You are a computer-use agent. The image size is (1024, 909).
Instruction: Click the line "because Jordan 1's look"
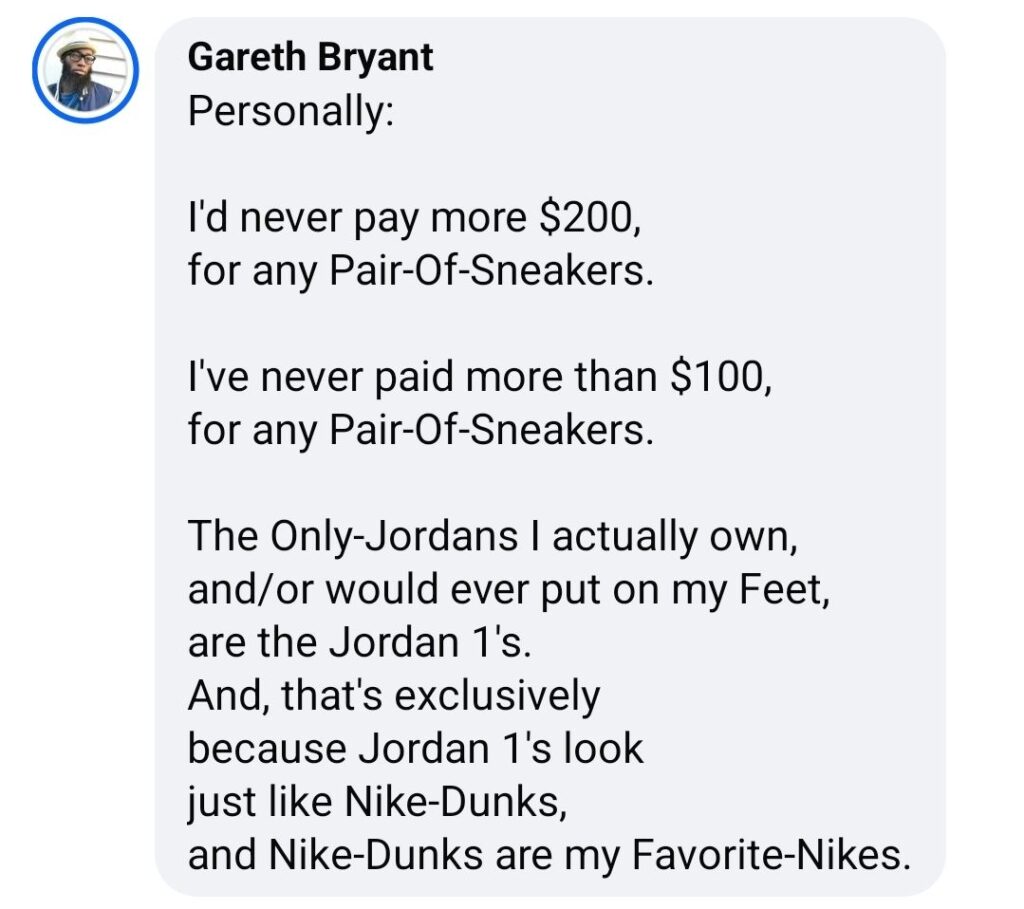tap(416, 748)
